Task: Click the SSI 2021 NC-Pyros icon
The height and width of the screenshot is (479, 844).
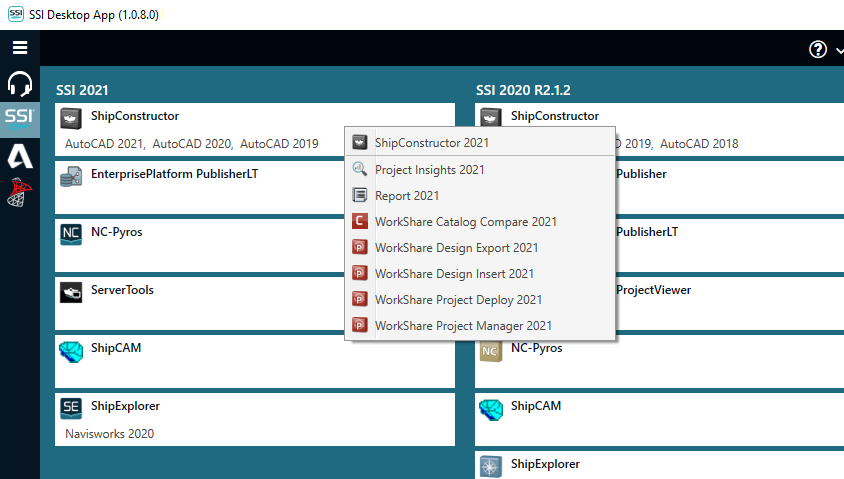Action: point(71,235)
